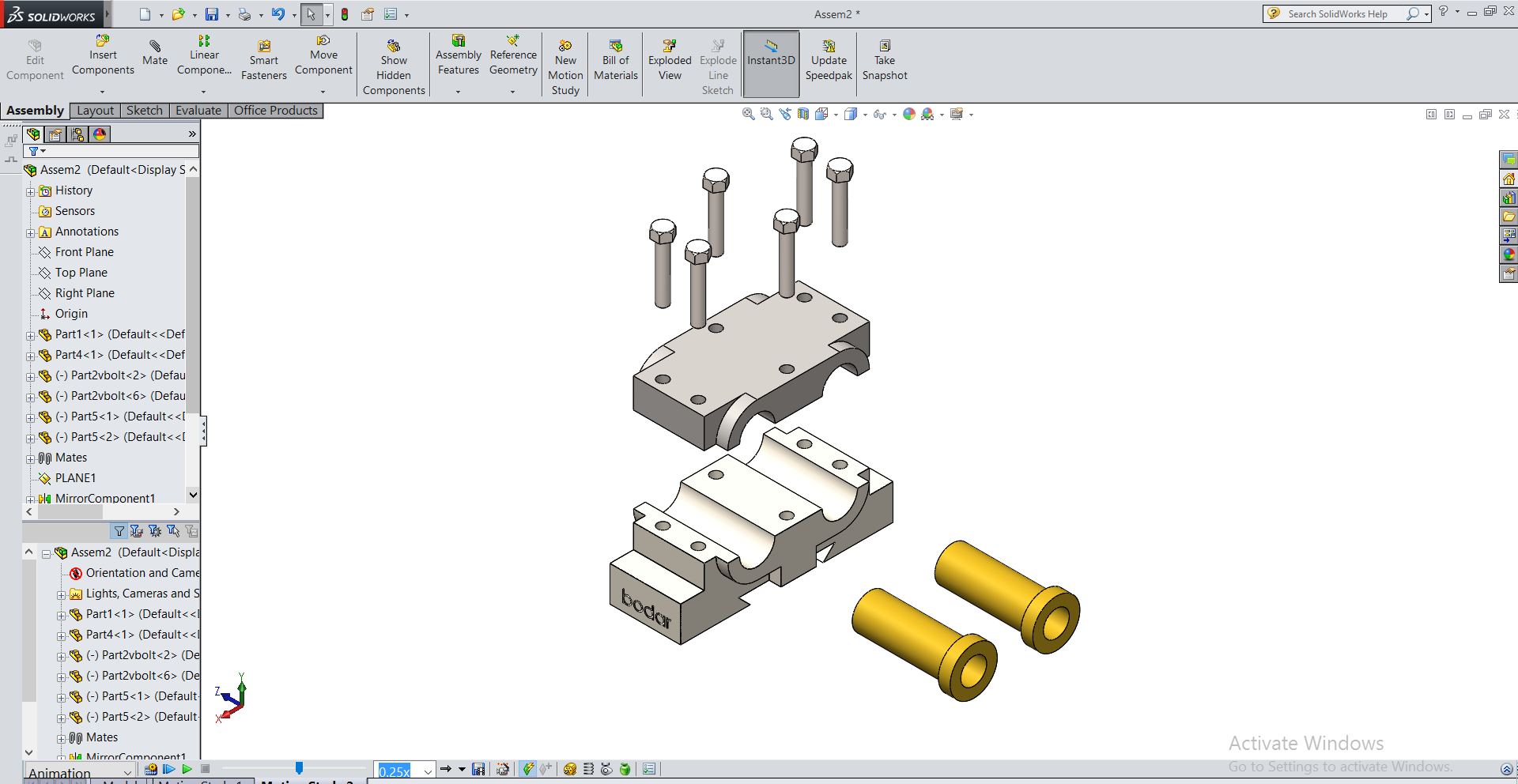This screenshot has width=1518, height=784.
Task: Click the Explode Line Sketch button
Action: point(718,67)
